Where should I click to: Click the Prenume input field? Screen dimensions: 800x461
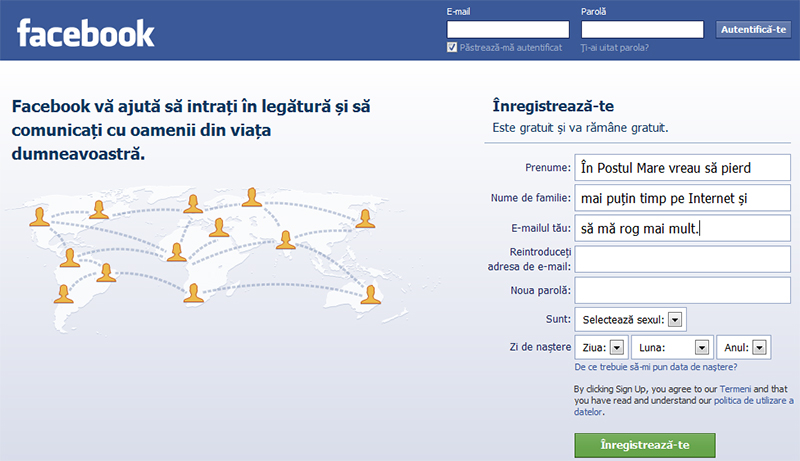[x=683, y=168]
